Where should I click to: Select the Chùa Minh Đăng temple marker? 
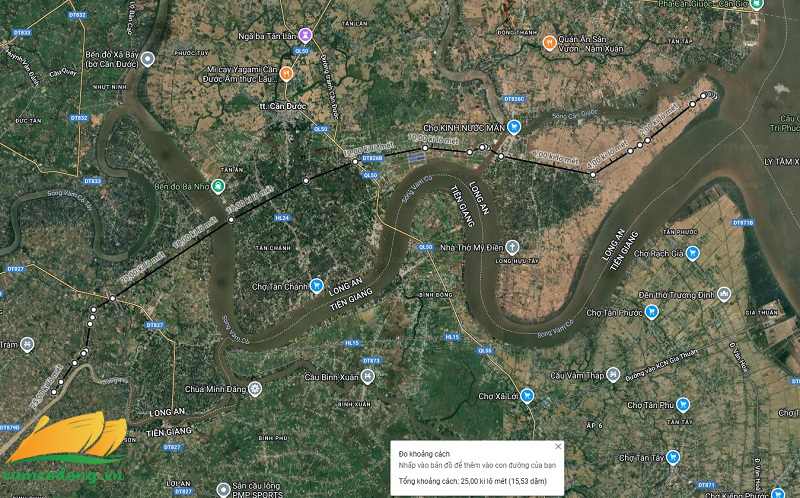[255, 389]
